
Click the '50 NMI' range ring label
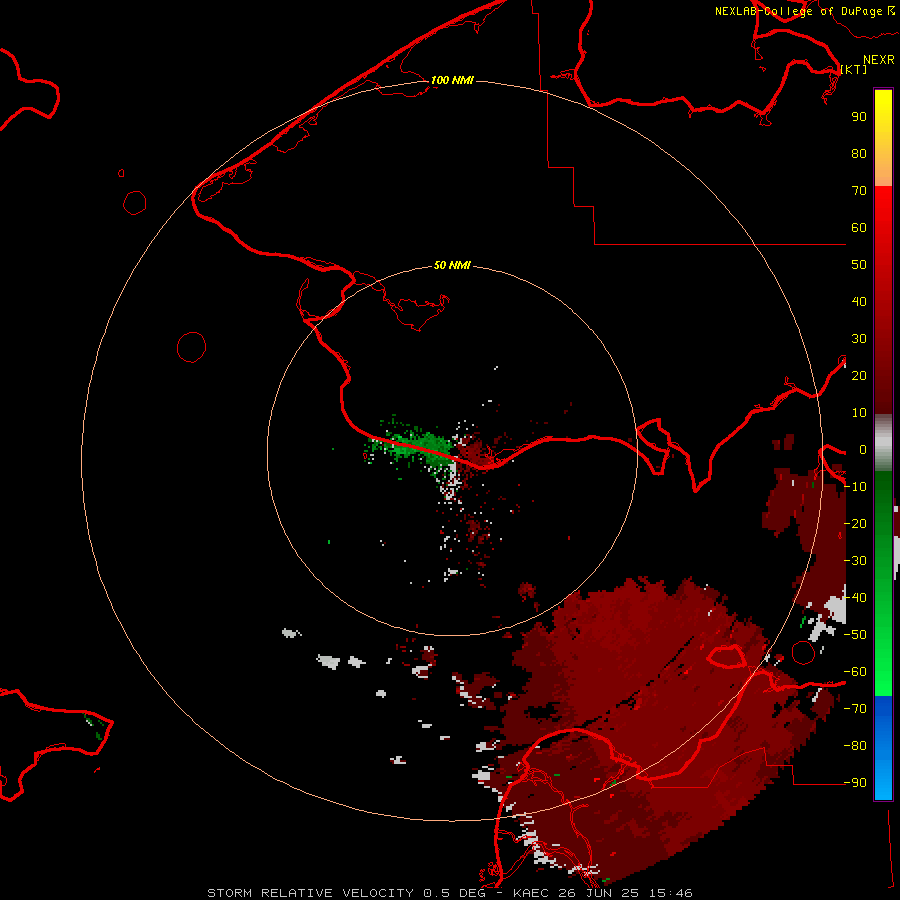point(452,265)
